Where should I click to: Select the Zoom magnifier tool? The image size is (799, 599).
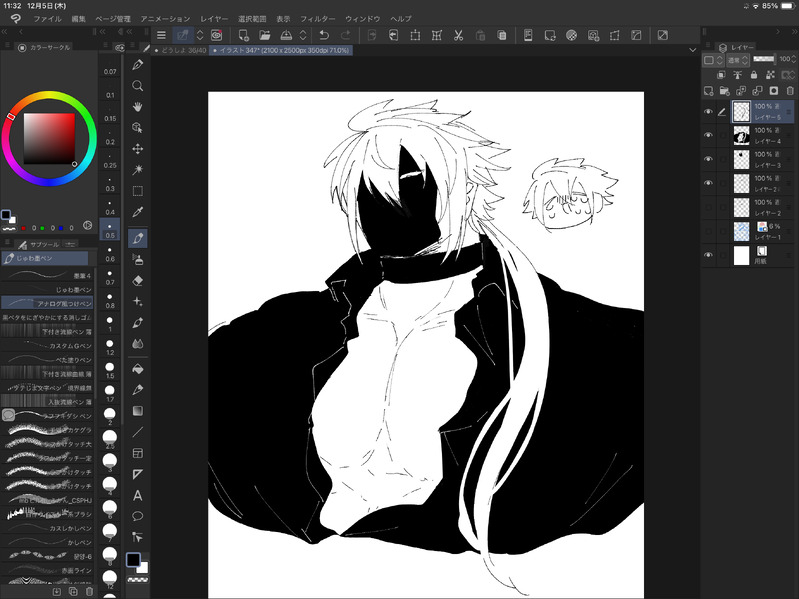[x=138, y=86]
